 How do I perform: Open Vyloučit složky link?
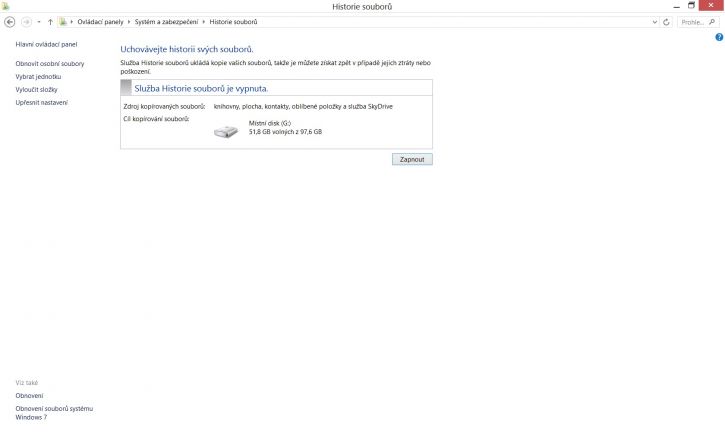click(37, 90)
